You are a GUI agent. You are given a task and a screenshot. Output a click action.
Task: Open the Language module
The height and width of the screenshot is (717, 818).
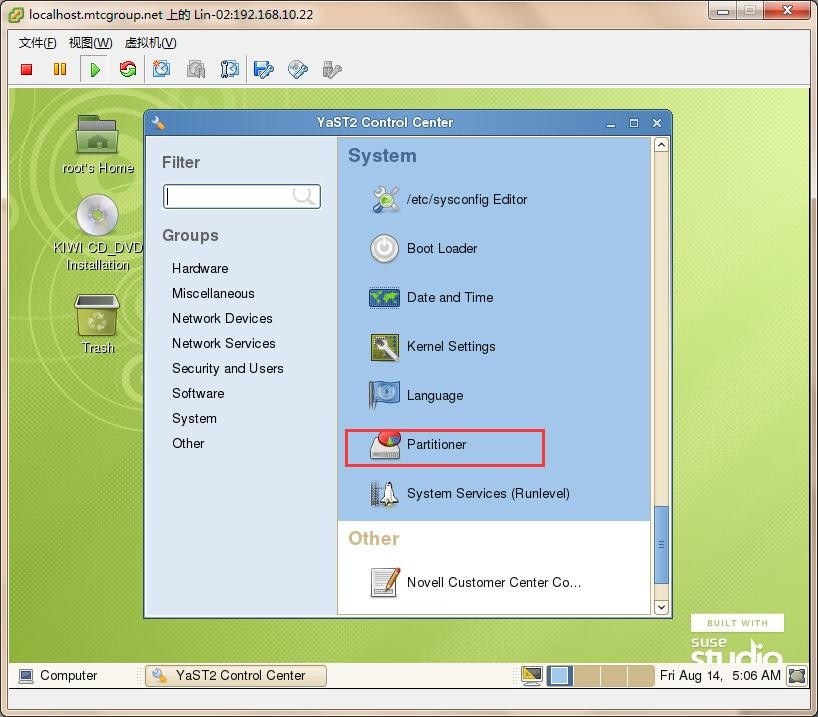point(416,396)
